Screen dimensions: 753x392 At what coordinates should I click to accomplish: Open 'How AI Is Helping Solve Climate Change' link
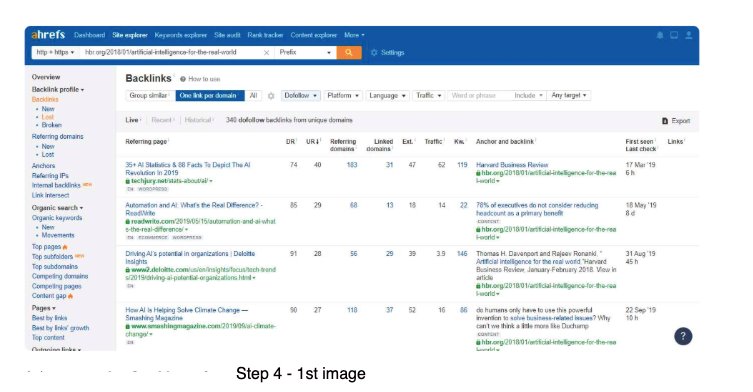point(186,314)
